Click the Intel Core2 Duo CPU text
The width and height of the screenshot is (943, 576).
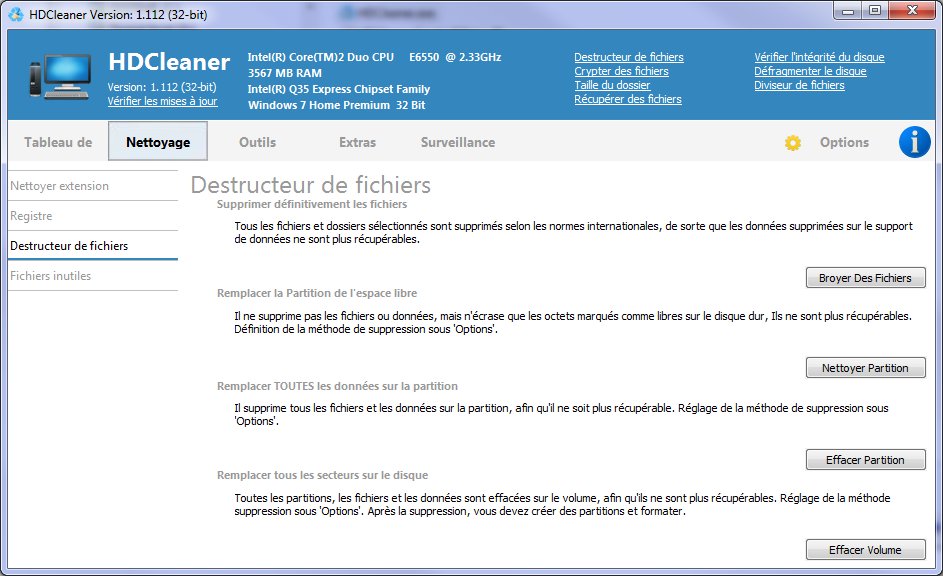click(374, 57)
